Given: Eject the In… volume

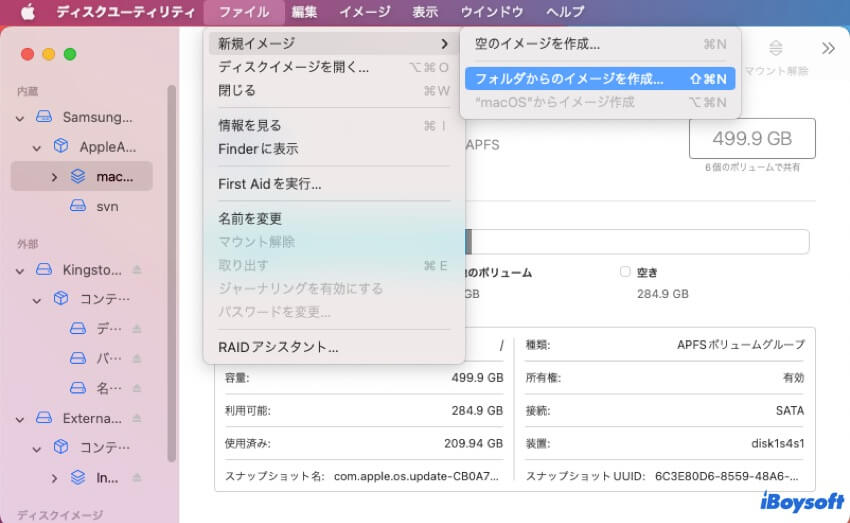Looking at the screenshot, I should click(137, 477).
